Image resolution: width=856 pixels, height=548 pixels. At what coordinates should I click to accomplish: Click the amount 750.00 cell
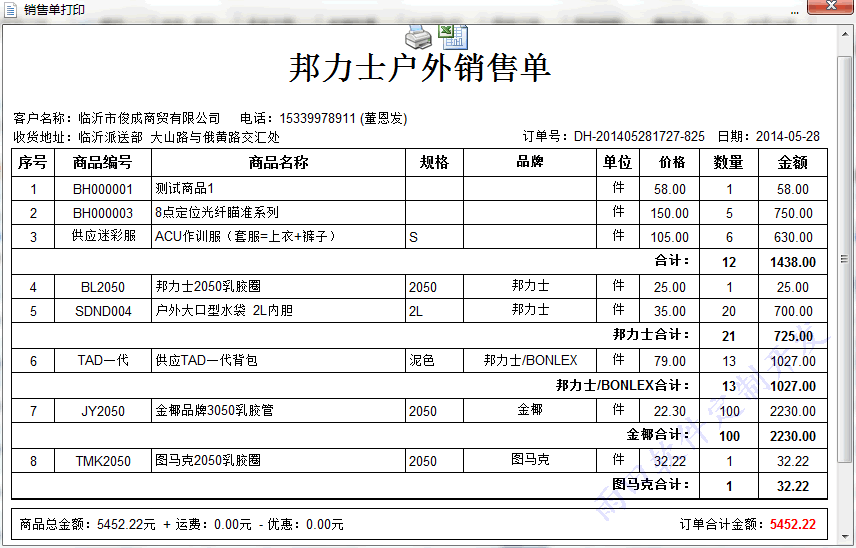(793, 213)
